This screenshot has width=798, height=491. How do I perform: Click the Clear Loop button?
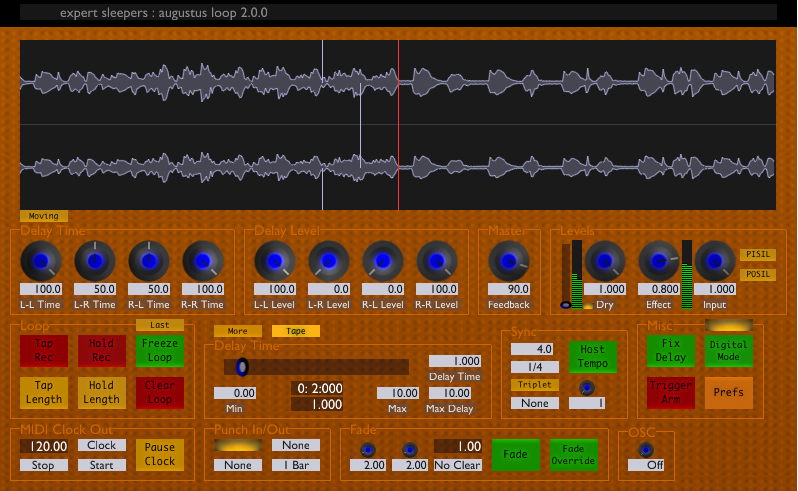coord(160,393)
